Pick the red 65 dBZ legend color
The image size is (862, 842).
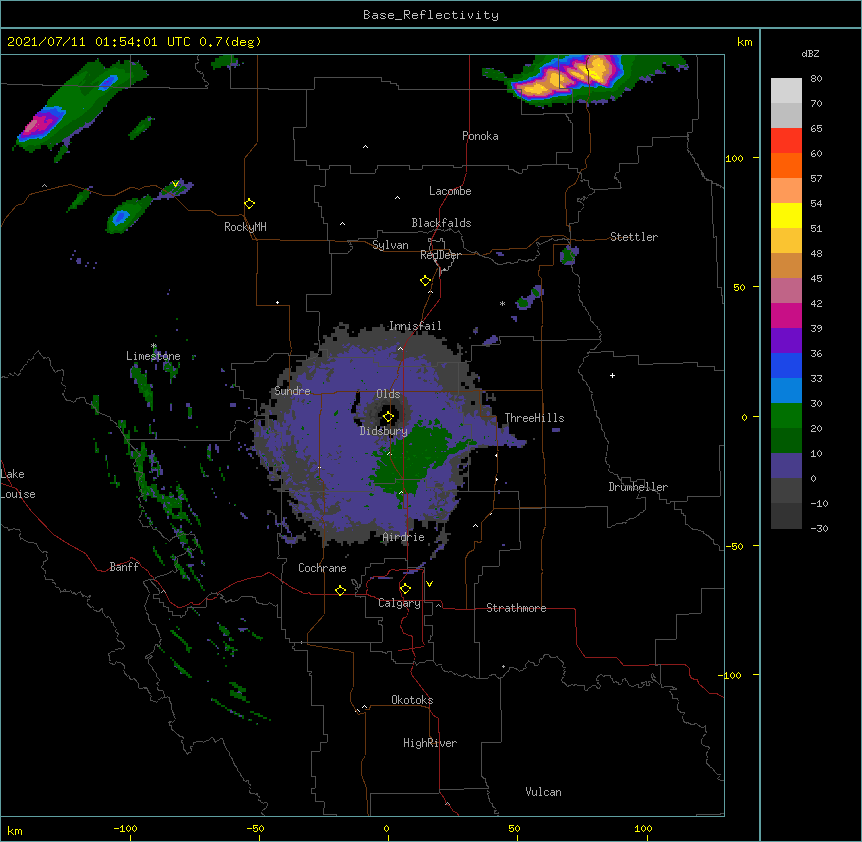[x=786, y=140]
